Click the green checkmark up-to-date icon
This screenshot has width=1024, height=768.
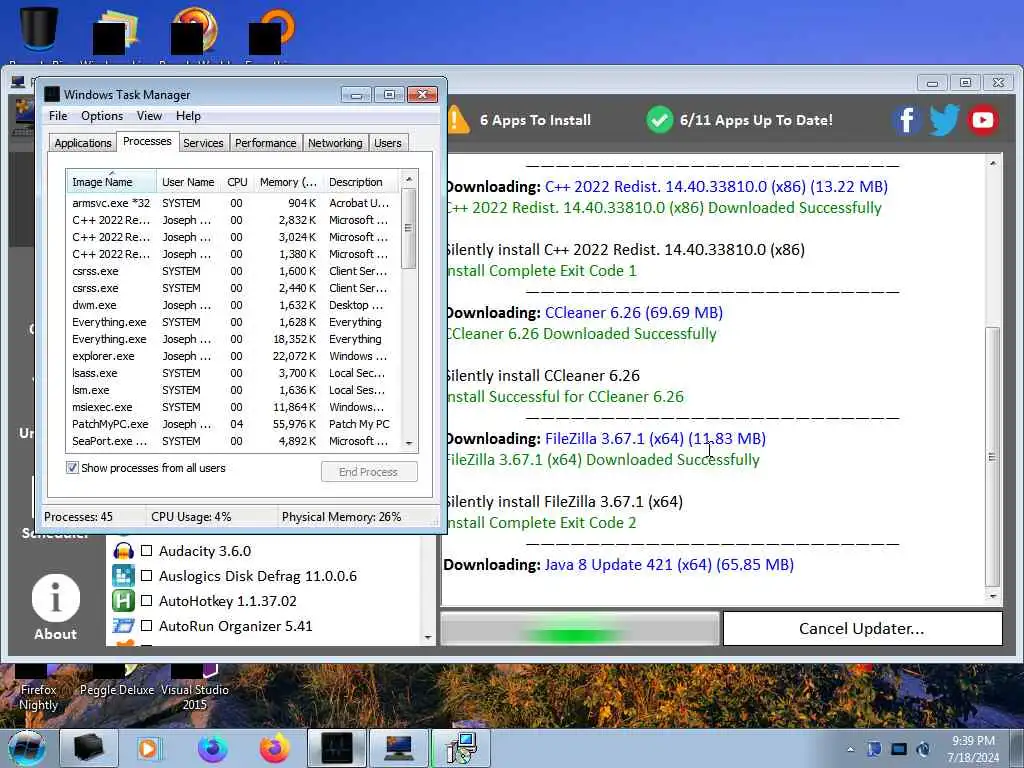(660, 120)
